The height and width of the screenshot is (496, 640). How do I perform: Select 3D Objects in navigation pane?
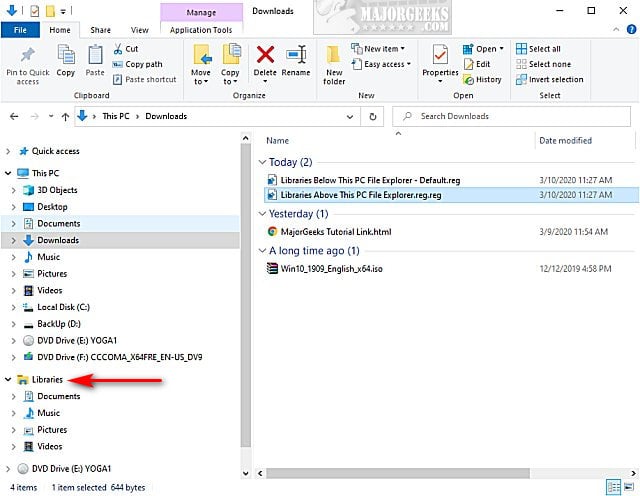click(x=57, y=190)
